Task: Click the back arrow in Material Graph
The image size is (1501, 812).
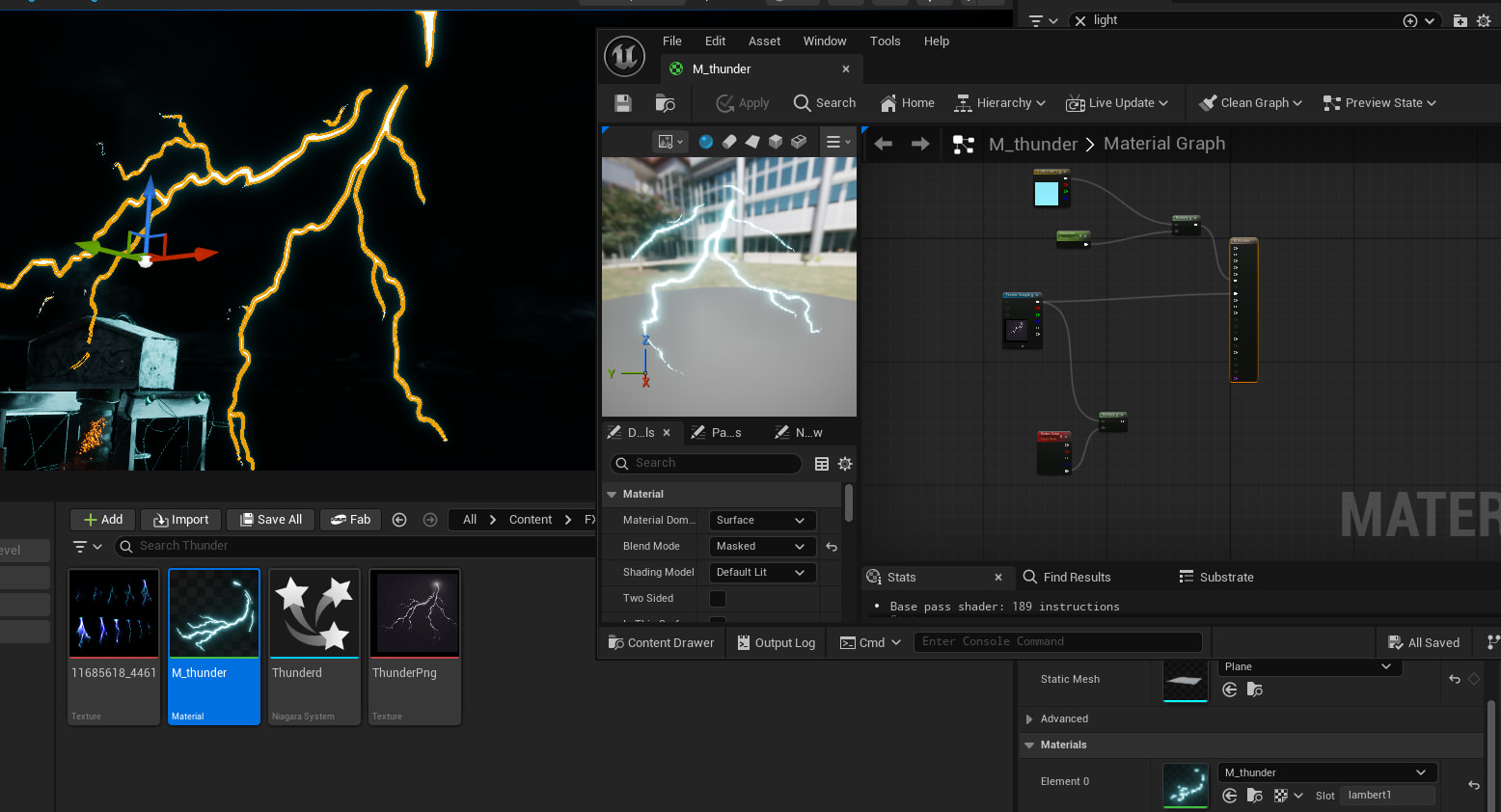Action: pos(883,144)
